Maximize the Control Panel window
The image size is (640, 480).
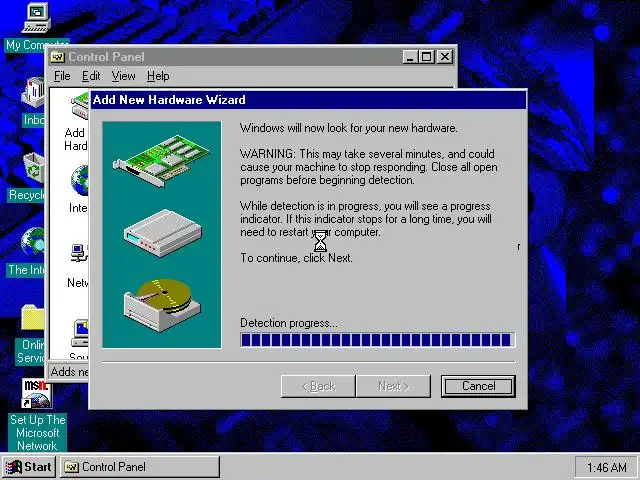(x=426, y=57)
